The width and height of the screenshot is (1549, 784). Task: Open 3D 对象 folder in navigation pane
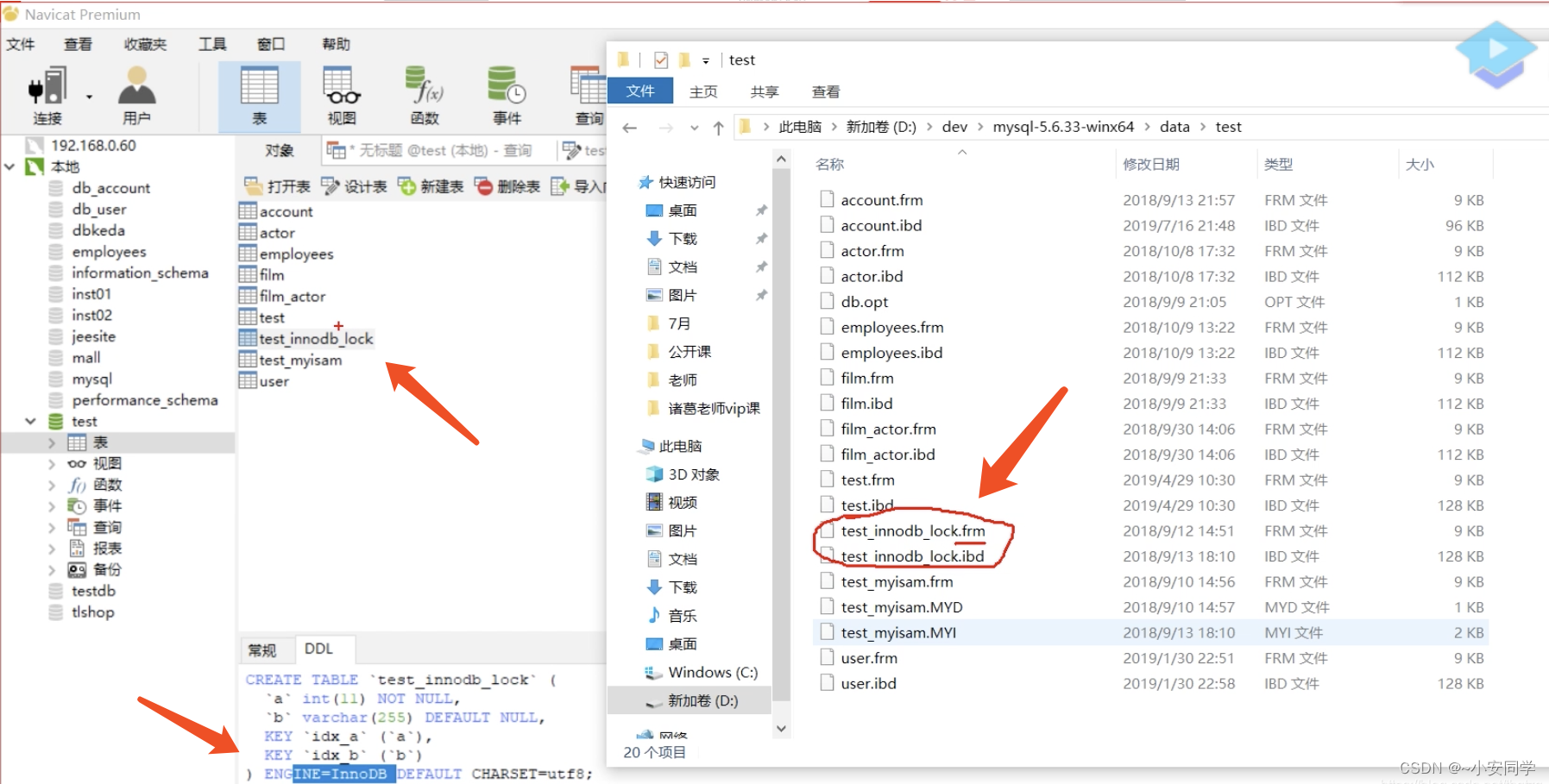[x=694, y=474]
